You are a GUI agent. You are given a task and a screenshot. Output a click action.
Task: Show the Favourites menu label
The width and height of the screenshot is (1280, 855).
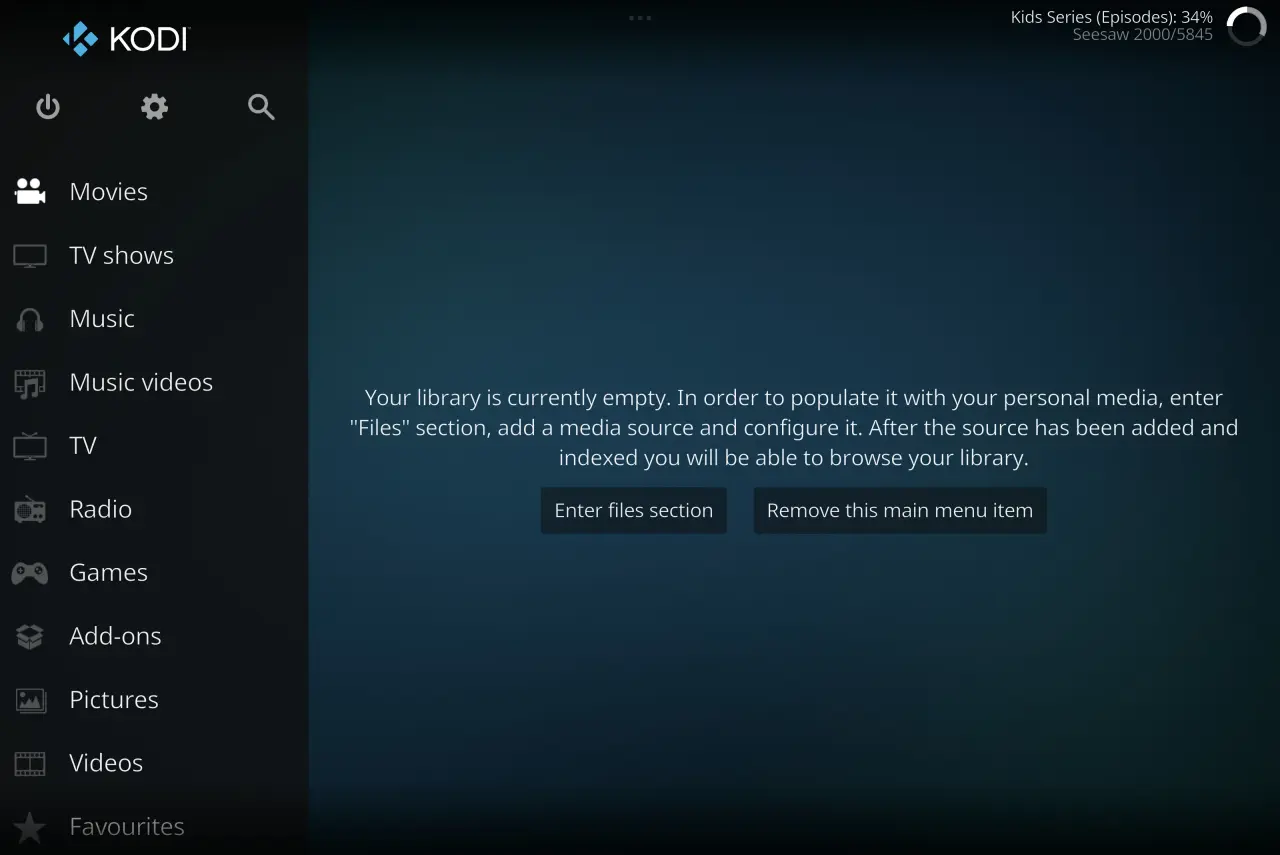coord(127,827)
